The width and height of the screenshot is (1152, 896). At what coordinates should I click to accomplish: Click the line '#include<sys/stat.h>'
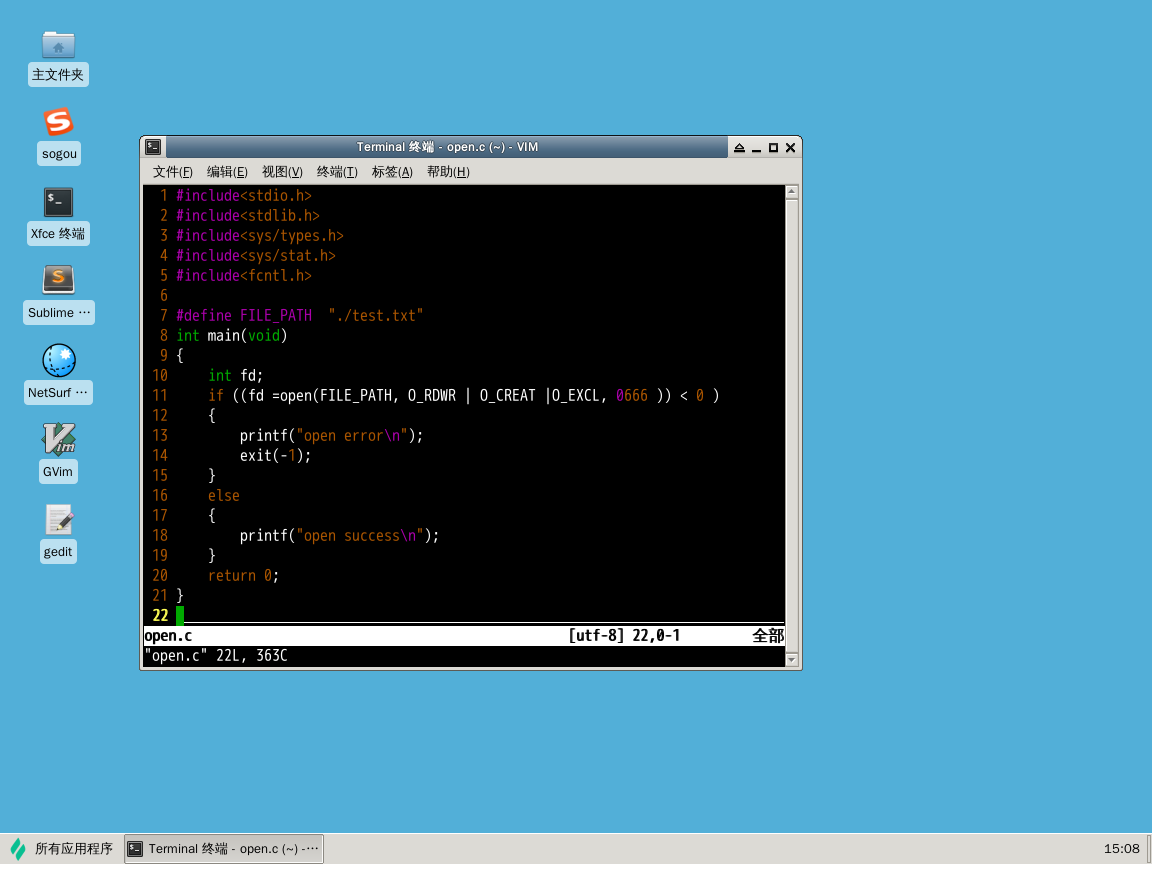(256, 256)
